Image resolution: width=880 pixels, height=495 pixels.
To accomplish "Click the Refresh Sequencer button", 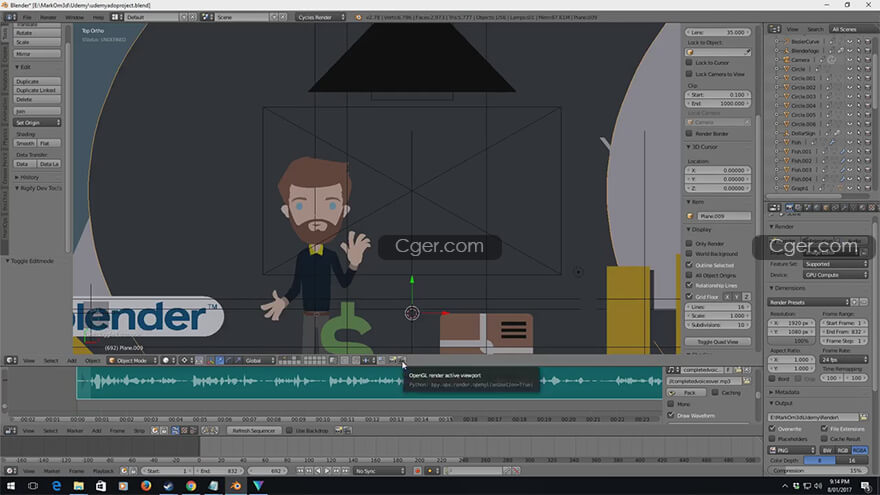I will [253, 430].
